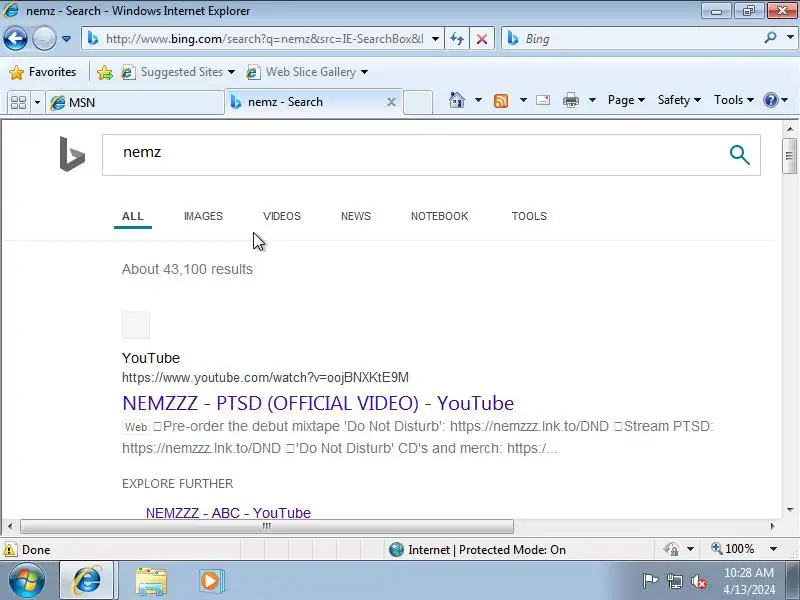Open the NOTEBOOK tab

439,216
